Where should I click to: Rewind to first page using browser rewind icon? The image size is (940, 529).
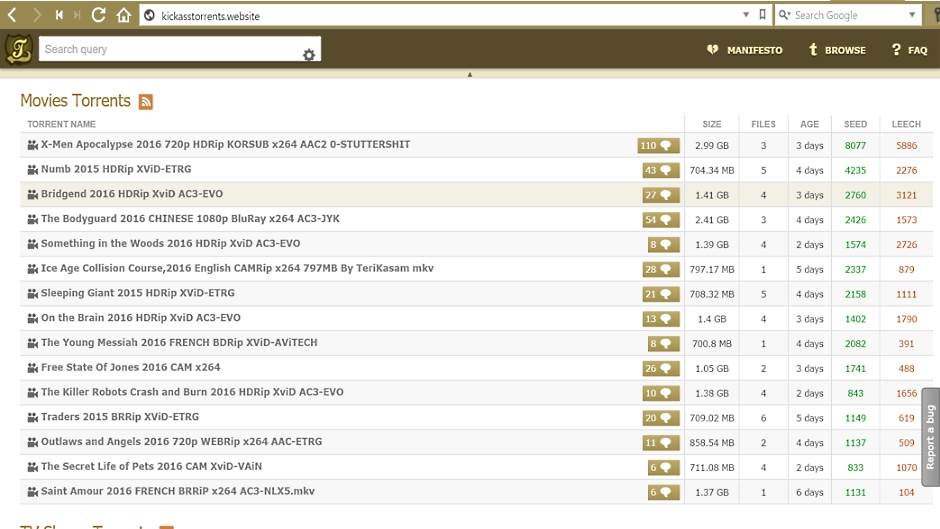59,15
